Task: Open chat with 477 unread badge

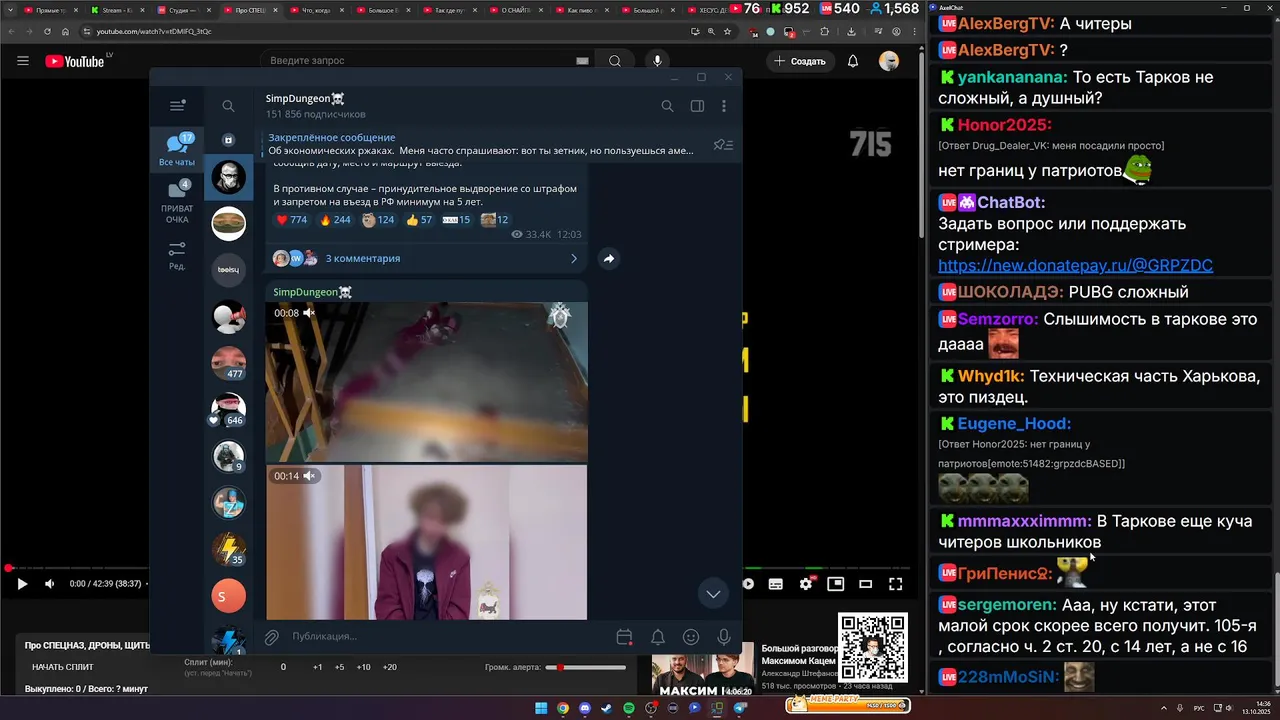Action: [x=229, y=362]
